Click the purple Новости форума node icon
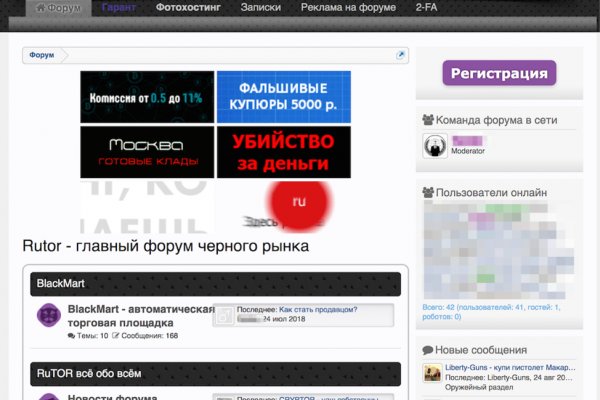This screenshot has width=600, height=400. coord(48,396)
